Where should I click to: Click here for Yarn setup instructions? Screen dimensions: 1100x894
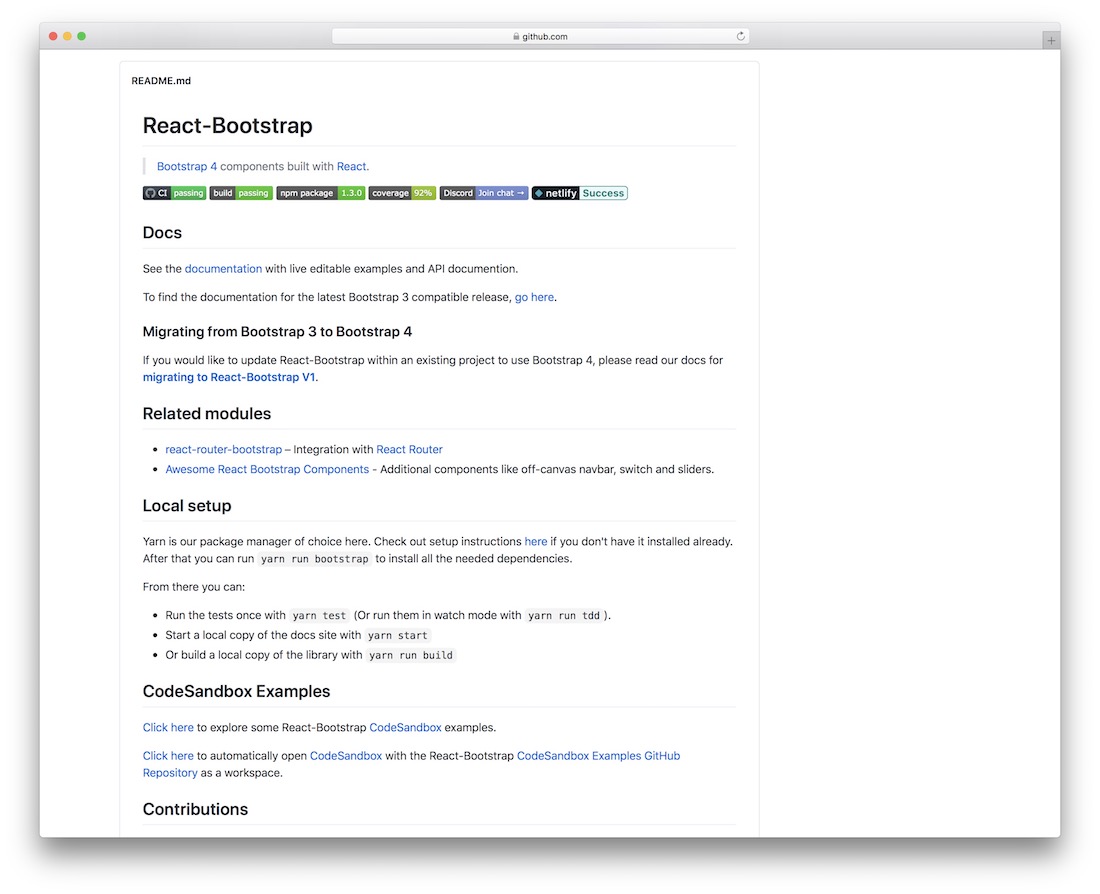pyautogui.click(x=535, y=541)
